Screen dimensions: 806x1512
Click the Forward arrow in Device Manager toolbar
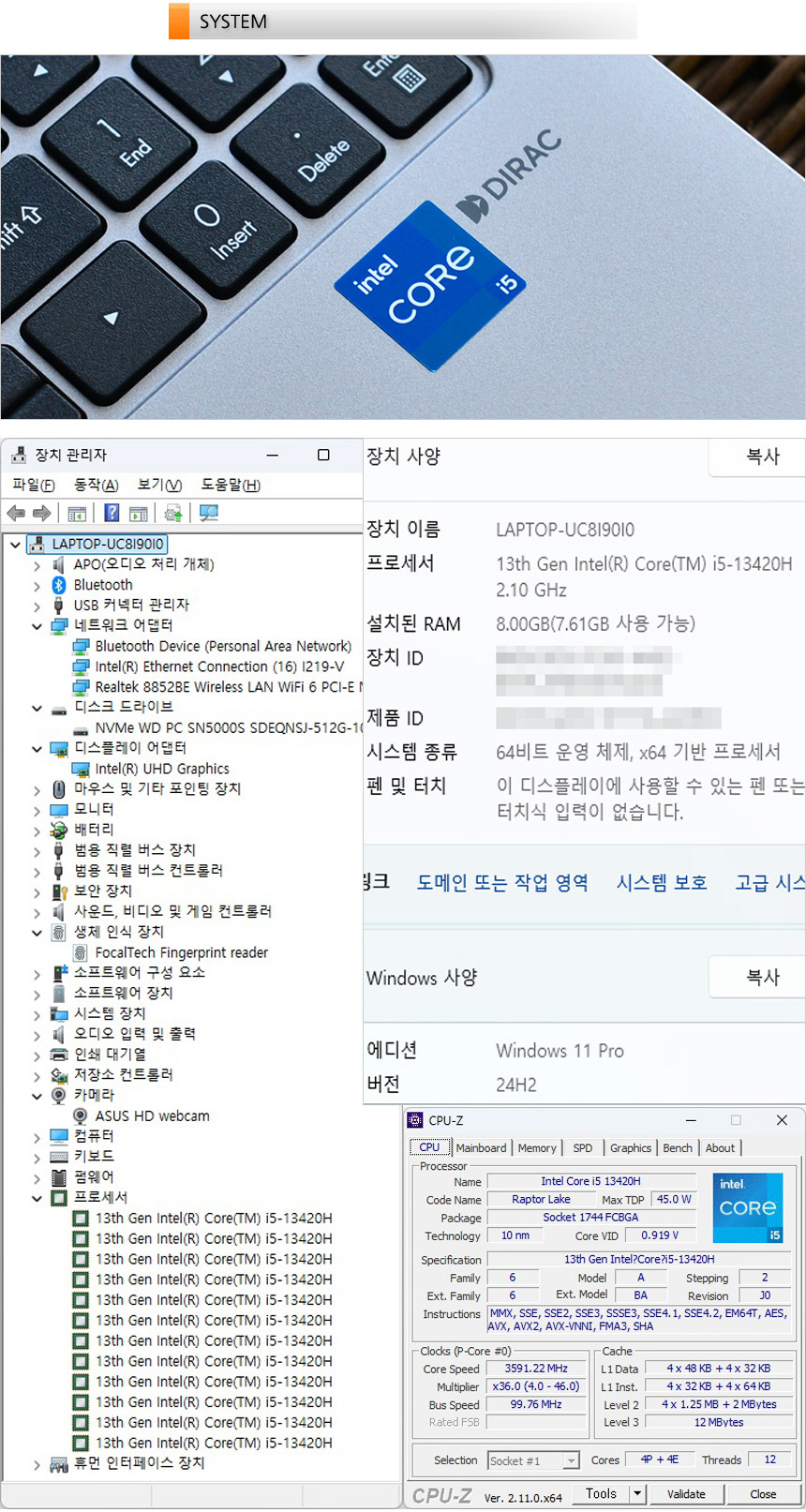[x=41, y=513]
